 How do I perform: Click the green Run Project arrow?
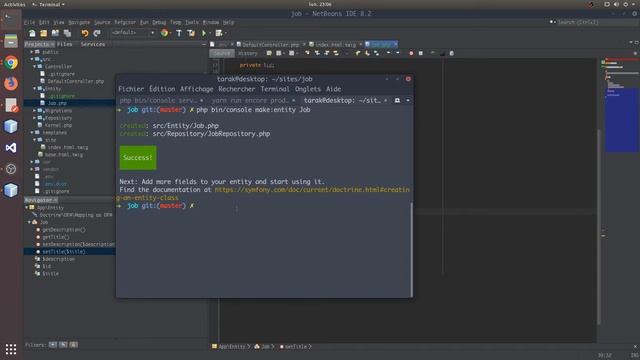pyautogui.click(x=204, y=33)
